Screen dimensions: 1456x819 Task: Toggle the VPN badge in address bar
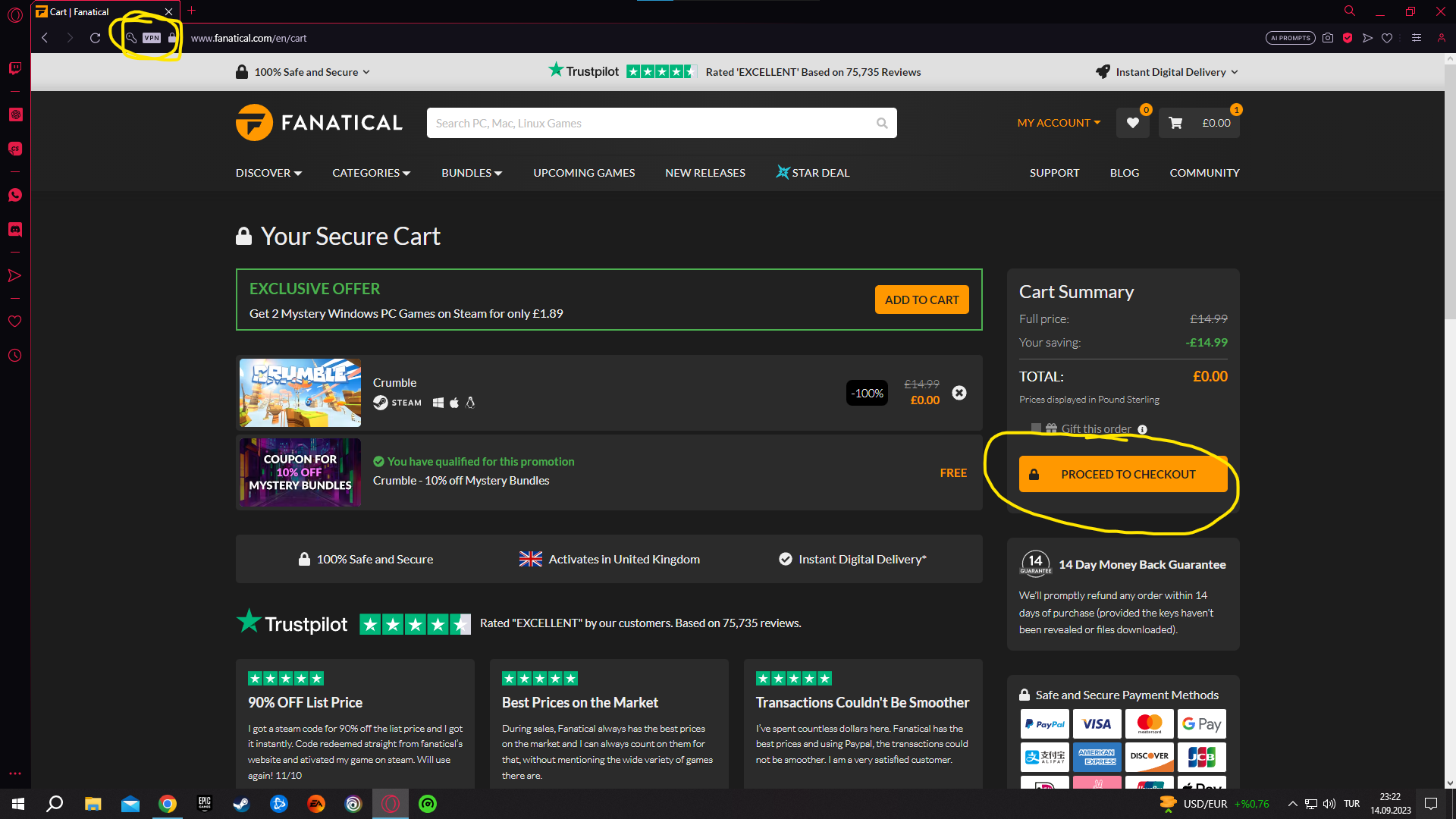click(152, 38)
